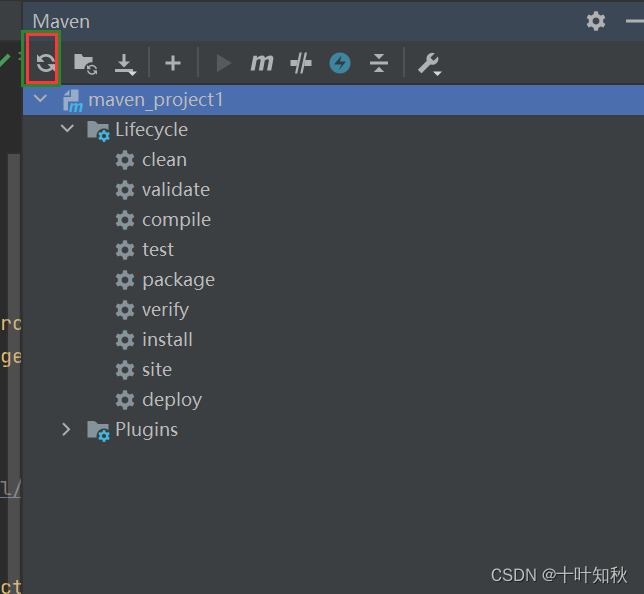Download sources and documentation icon
The image size is (644, 594).
pos(125,64)
